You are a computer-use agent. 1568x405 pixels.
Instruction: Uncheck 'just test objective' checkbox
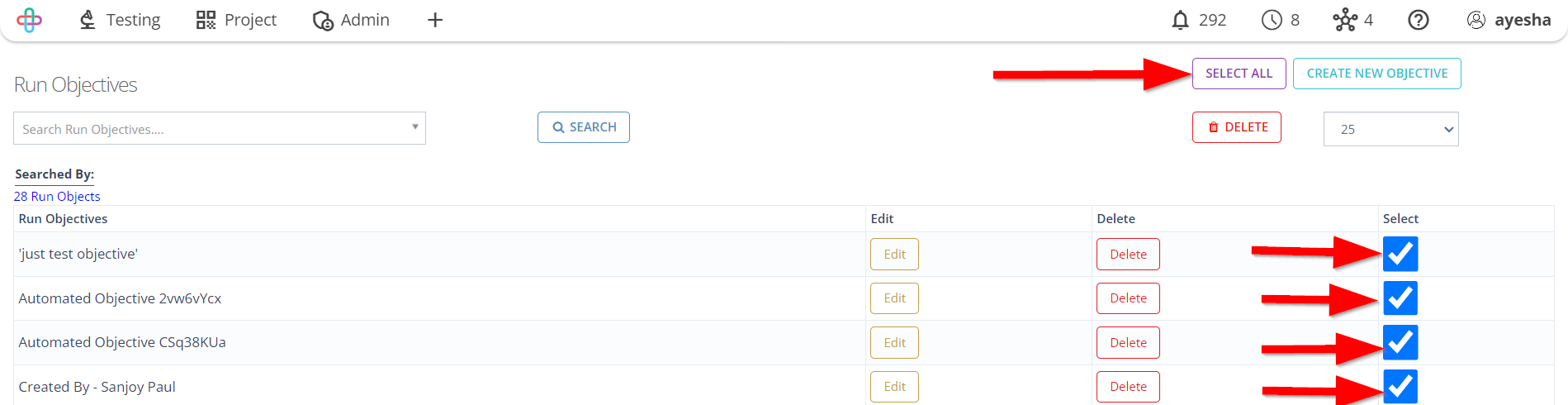pyautogui.click(x=1400, y=254)
